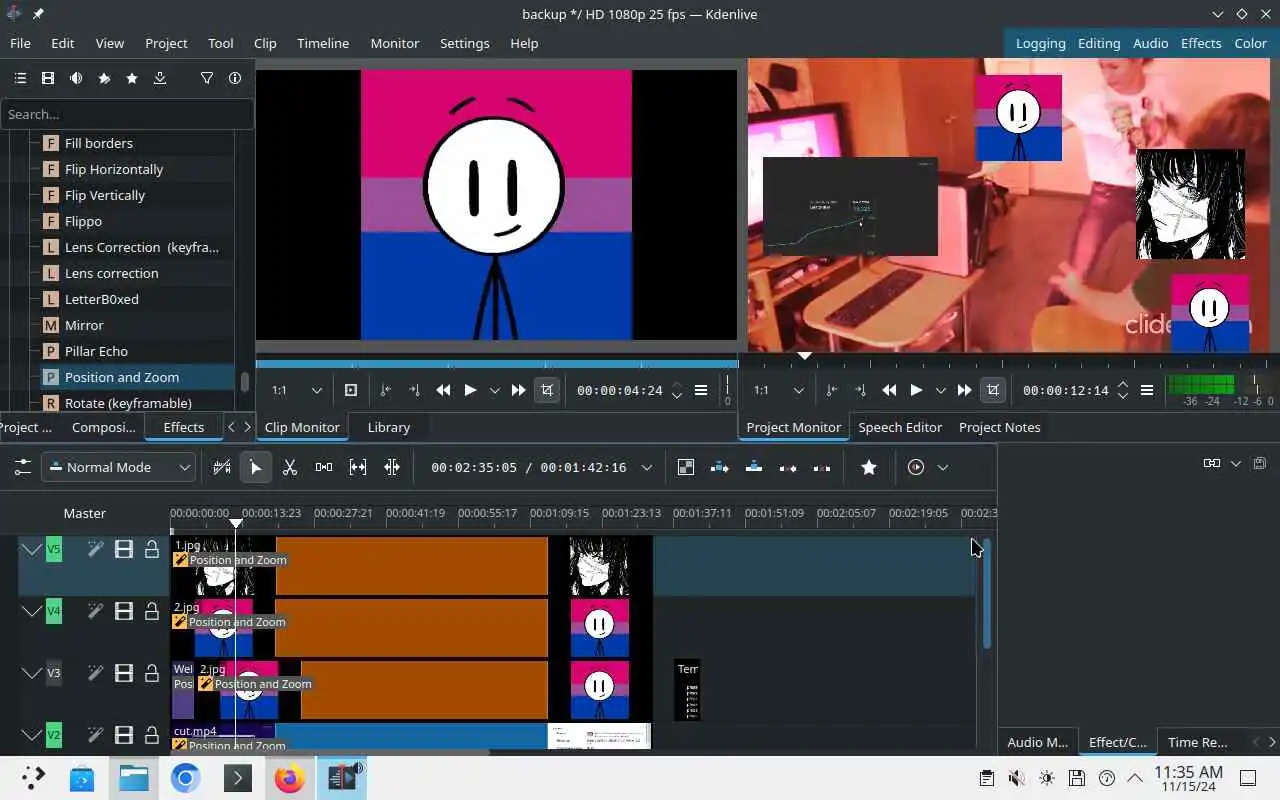Open project monitor zoom level dropdown
This screenshot has height=800, width=1280.
point(779,390)
